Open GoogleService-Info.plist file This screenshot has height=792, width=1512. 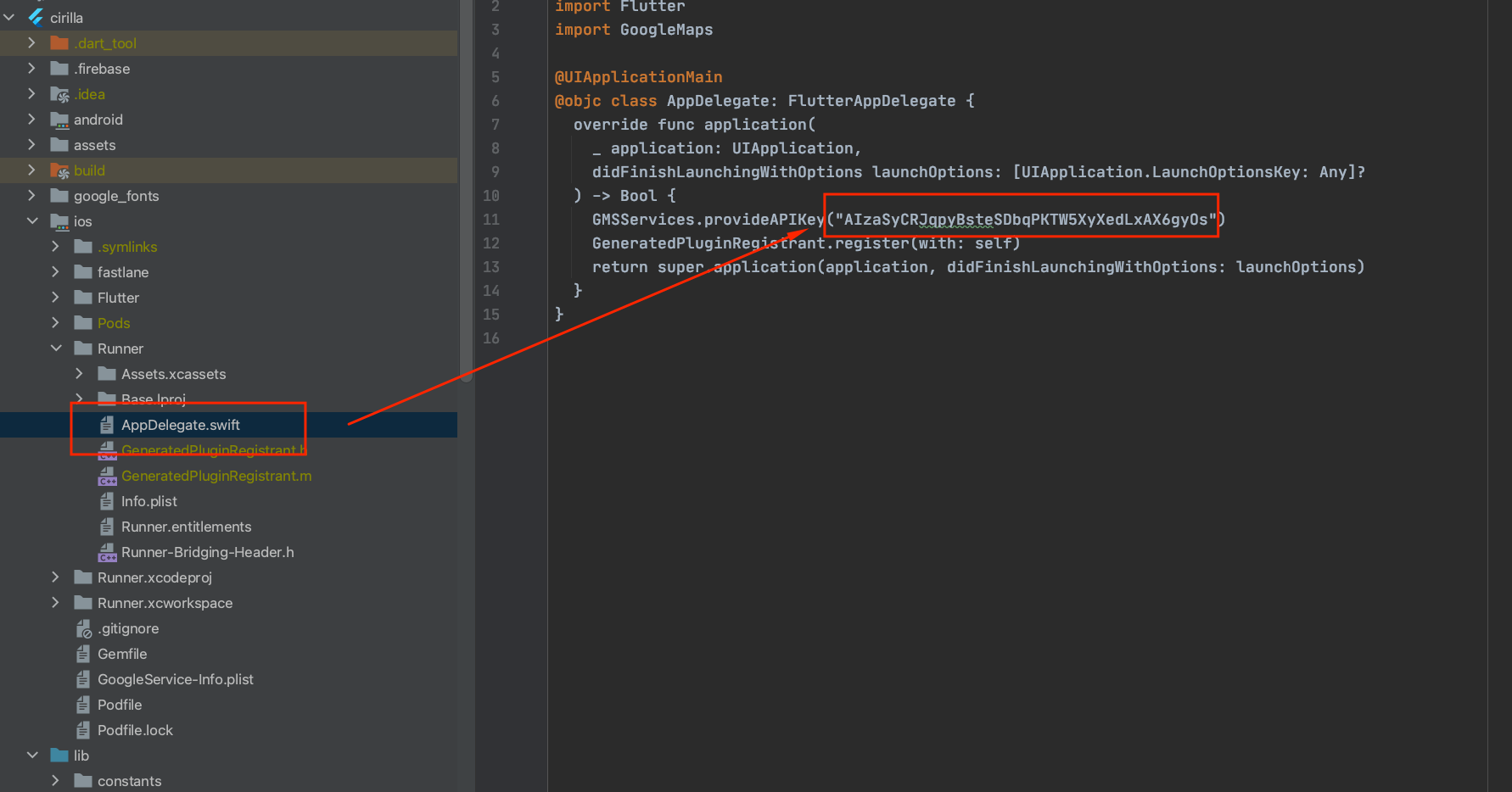[175, 679]
